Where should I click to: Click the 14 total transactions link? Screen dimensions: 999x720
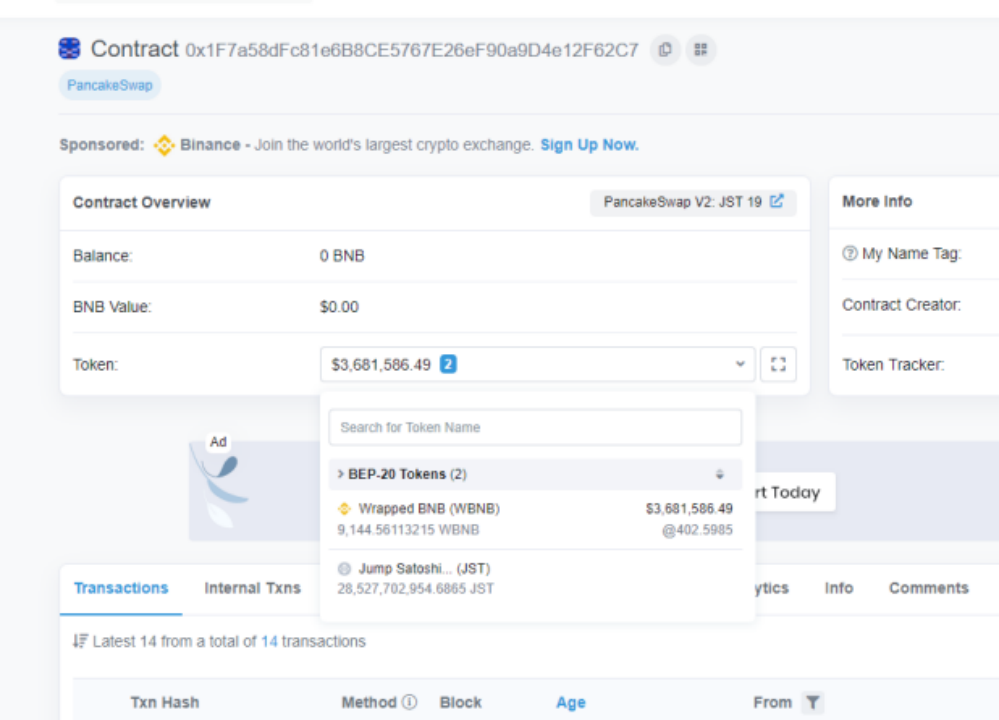(270, 642)
